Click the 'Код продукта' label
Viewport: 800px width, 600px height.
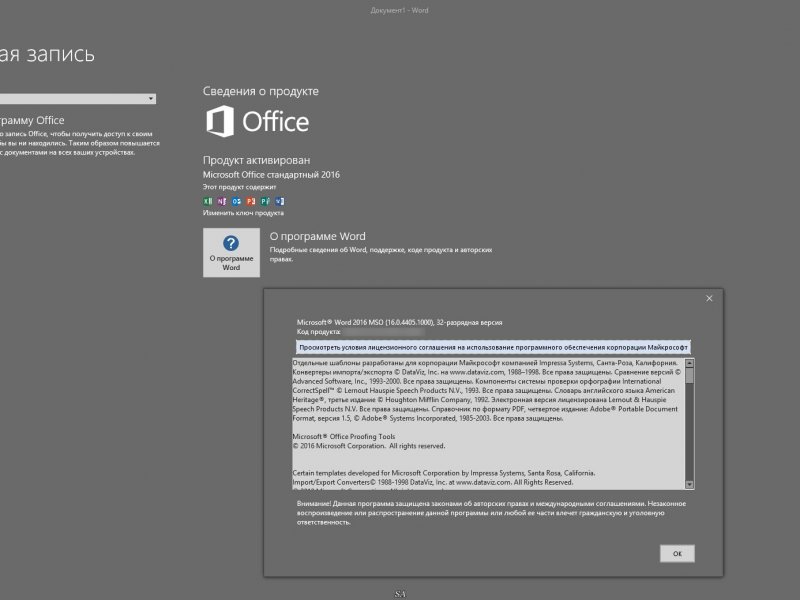(x=319, y=332)
